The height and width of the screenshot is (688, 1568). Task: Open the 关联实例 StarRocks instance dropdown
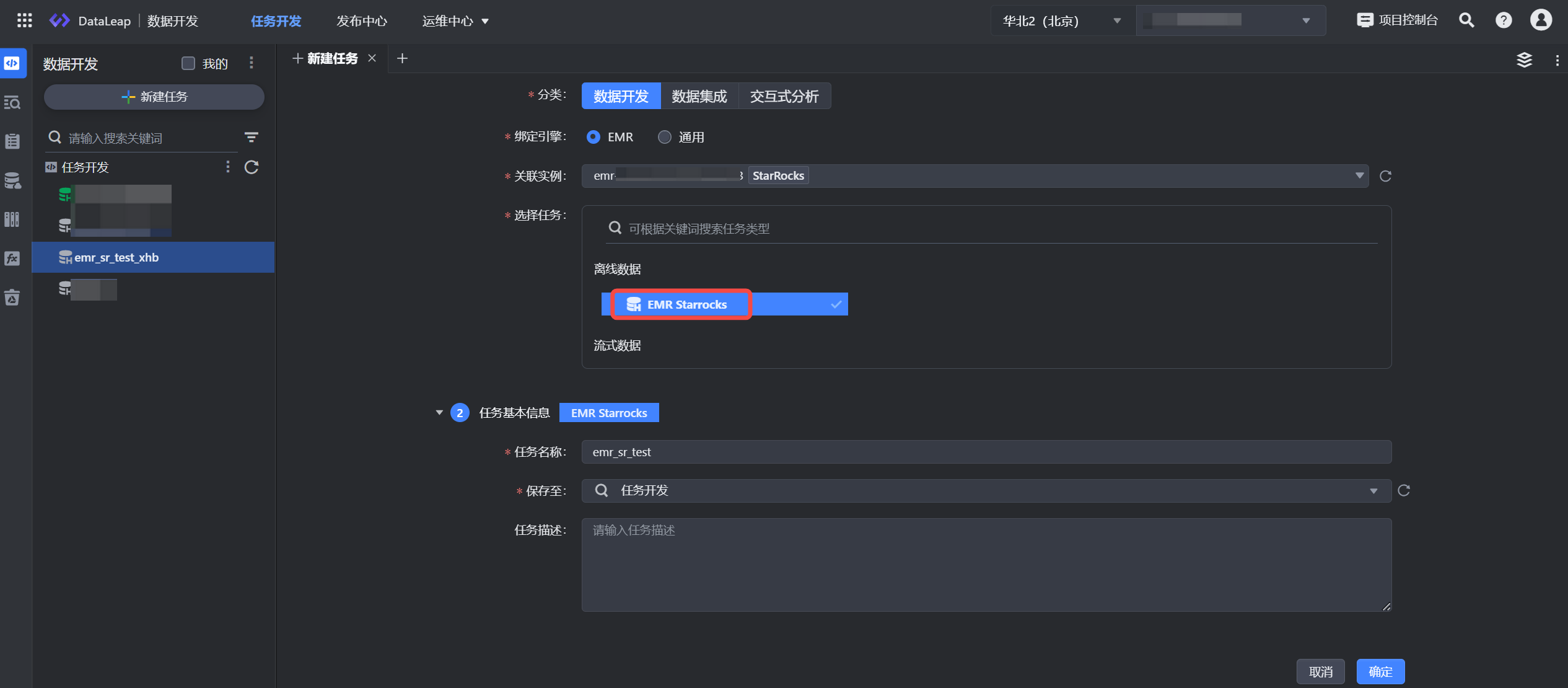click(x=975, y=176)
